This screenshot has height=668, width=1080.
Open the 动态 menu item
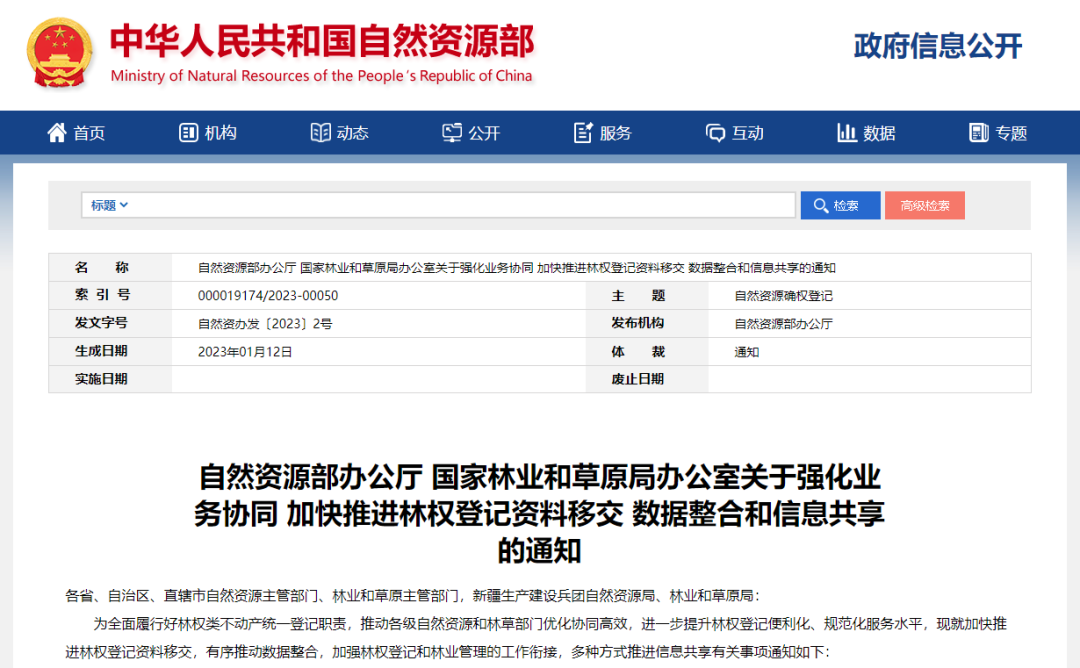click(340, 132)
